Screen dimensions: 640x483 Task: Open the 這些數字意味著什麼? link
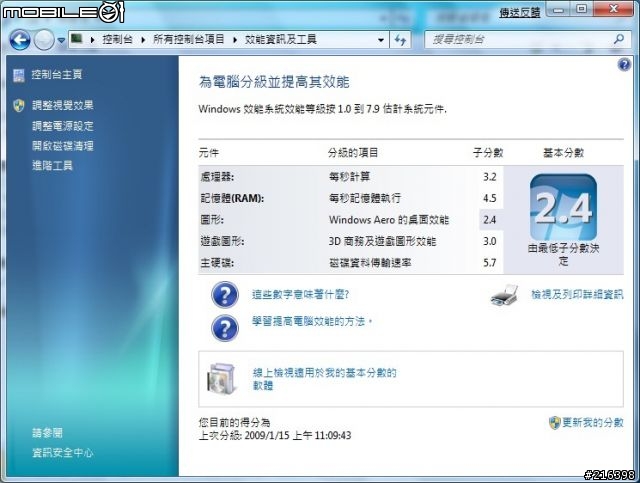point(300,294)
